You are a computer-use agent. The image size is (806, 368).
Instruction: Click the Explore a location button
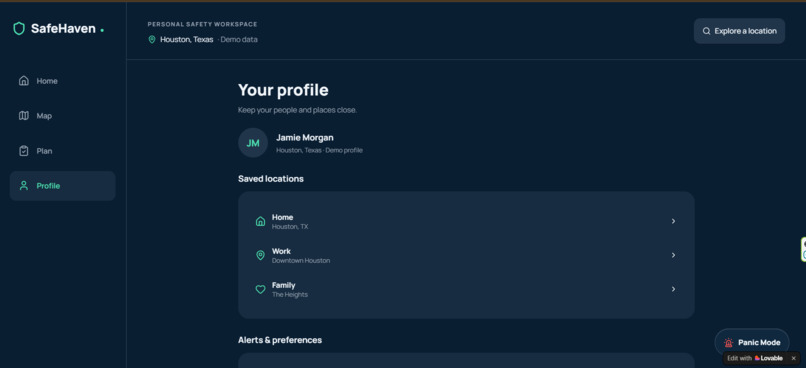click(x=739, y=31)
